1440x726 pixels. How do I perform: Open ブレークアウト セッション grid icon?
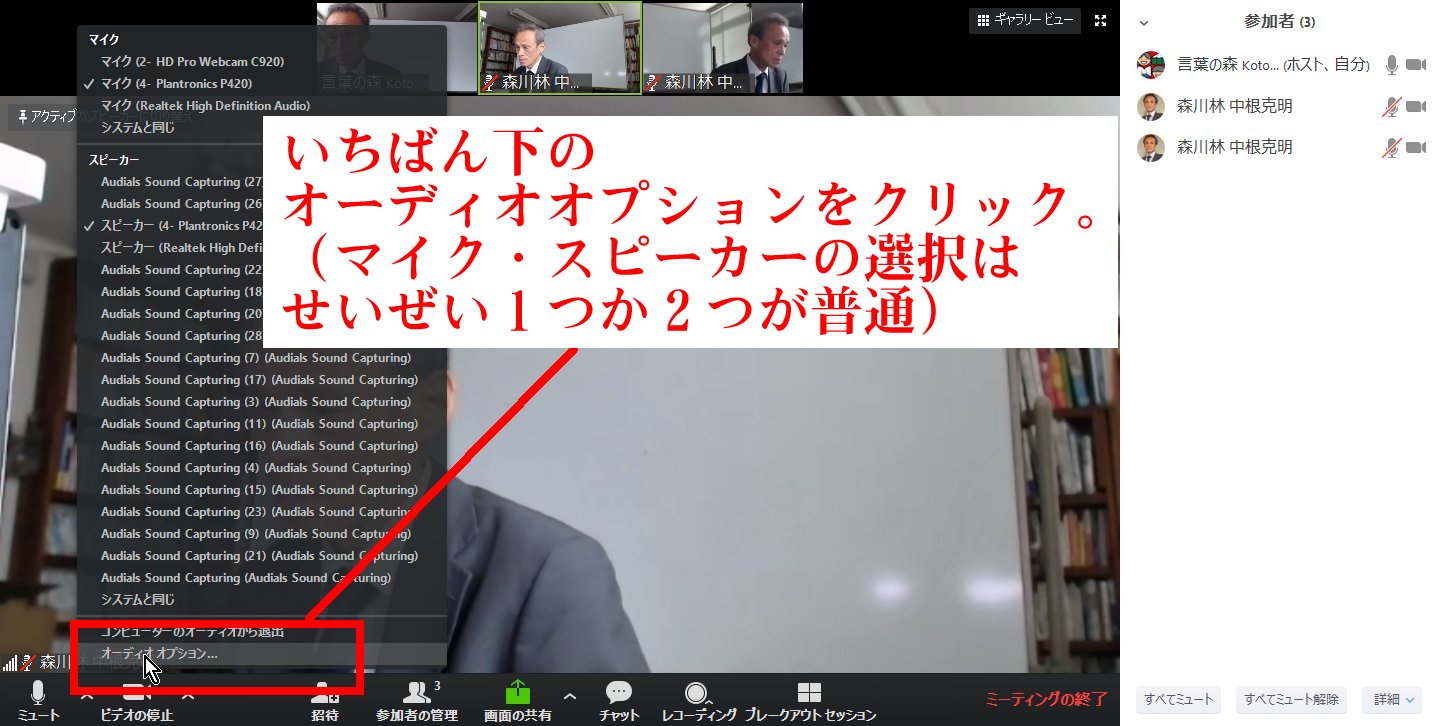tap(810, 692)
